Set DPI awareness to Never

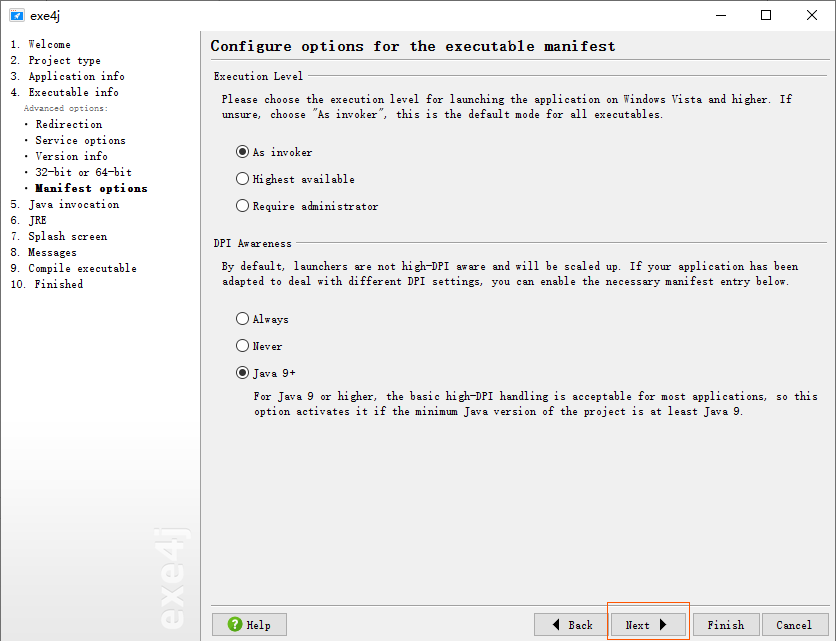pyautogui.click(x=259, y=346)
